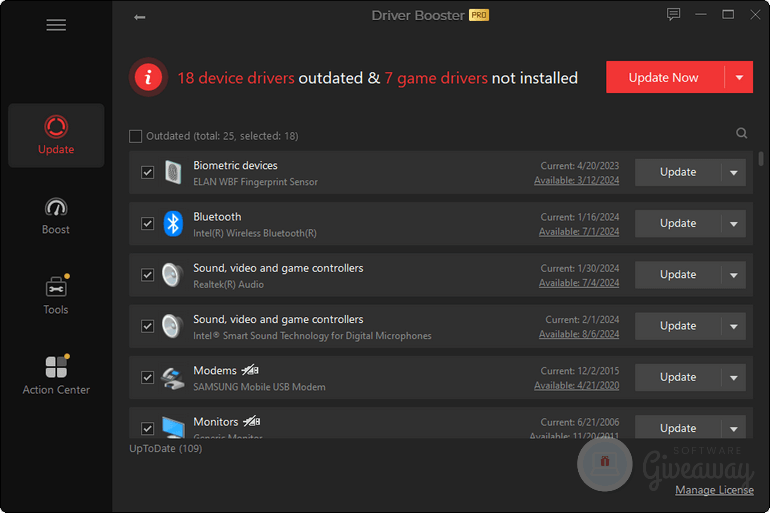This screenshot has width=770, height=513.
Task: Update the SAMSUNG Mobile USB Modem driver
Action: [678, 378]
